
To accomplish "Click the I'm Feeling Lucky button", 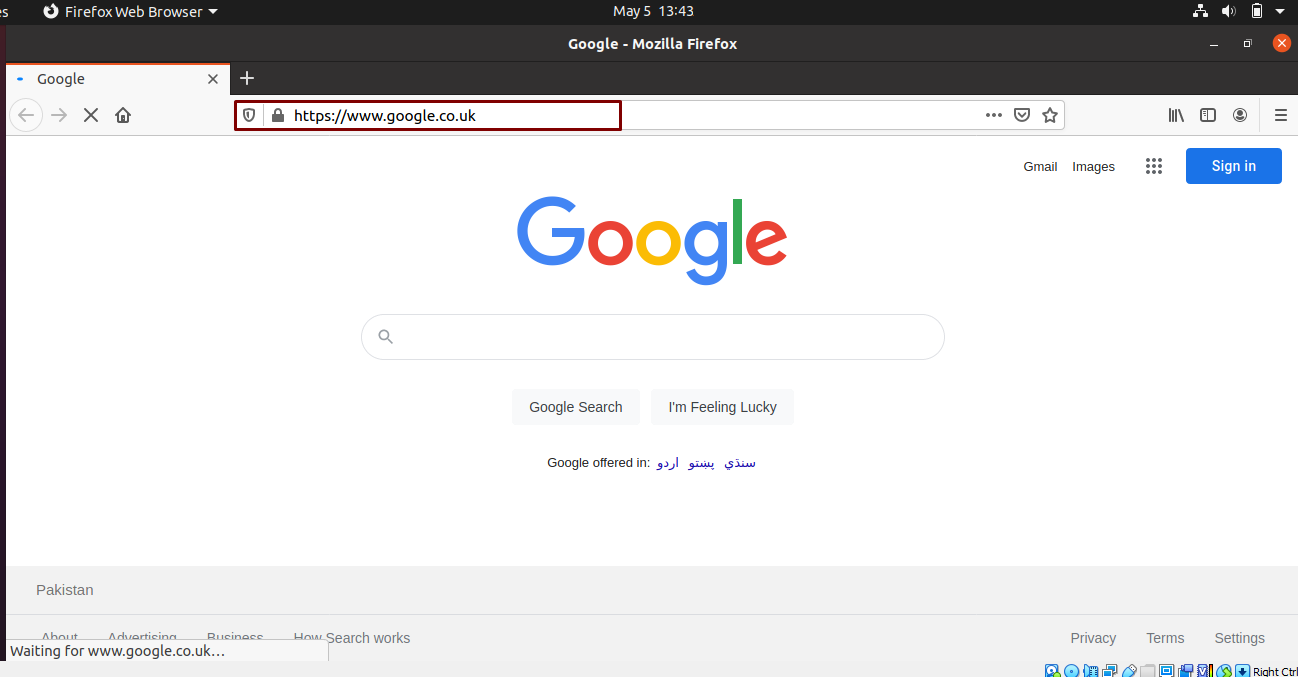I will pyautogui.click(x=722, y=407).
